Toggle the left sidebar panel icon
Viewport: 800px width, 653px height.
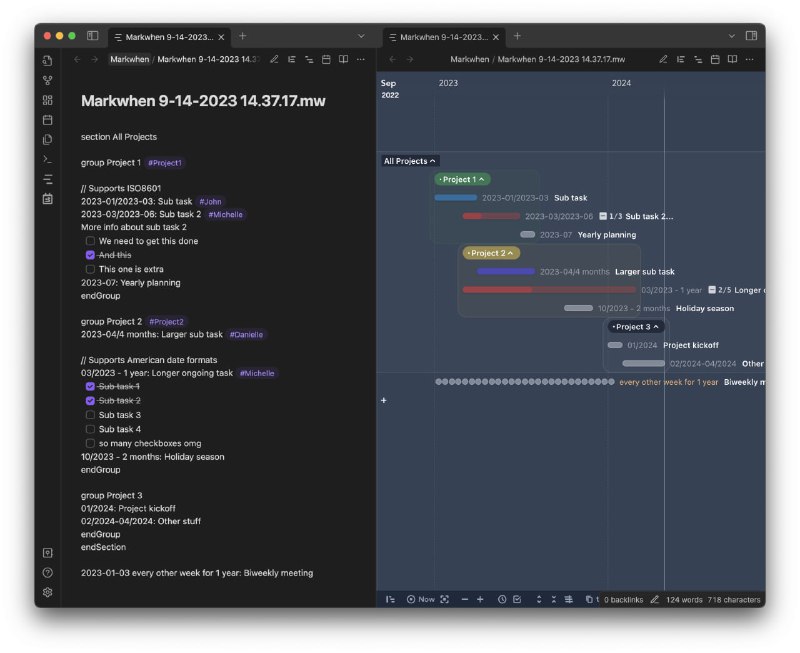pyautogui.click(x=92, y=36)
